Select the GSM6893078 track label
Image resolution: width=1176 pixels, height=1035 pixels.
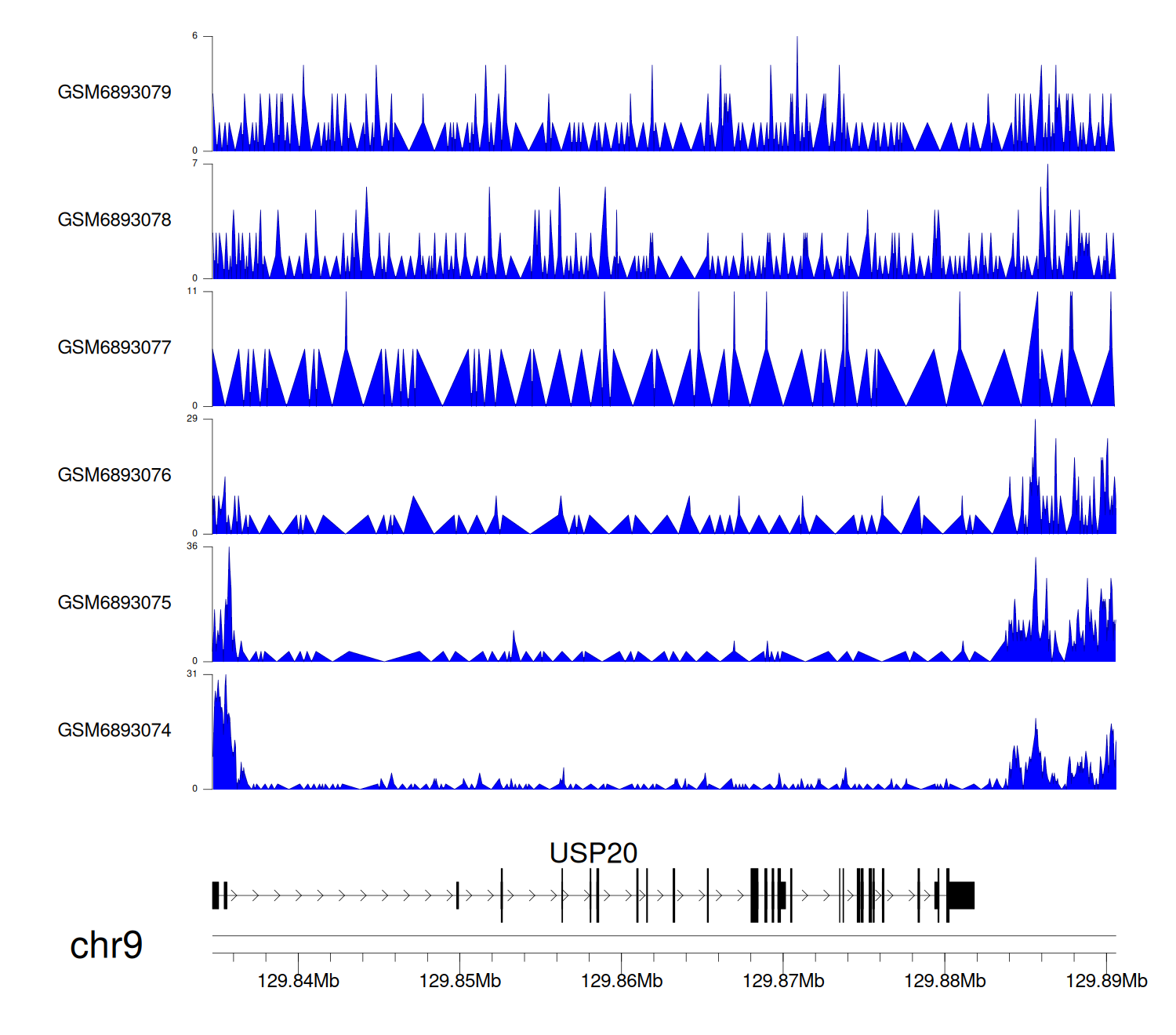point(114,220)
